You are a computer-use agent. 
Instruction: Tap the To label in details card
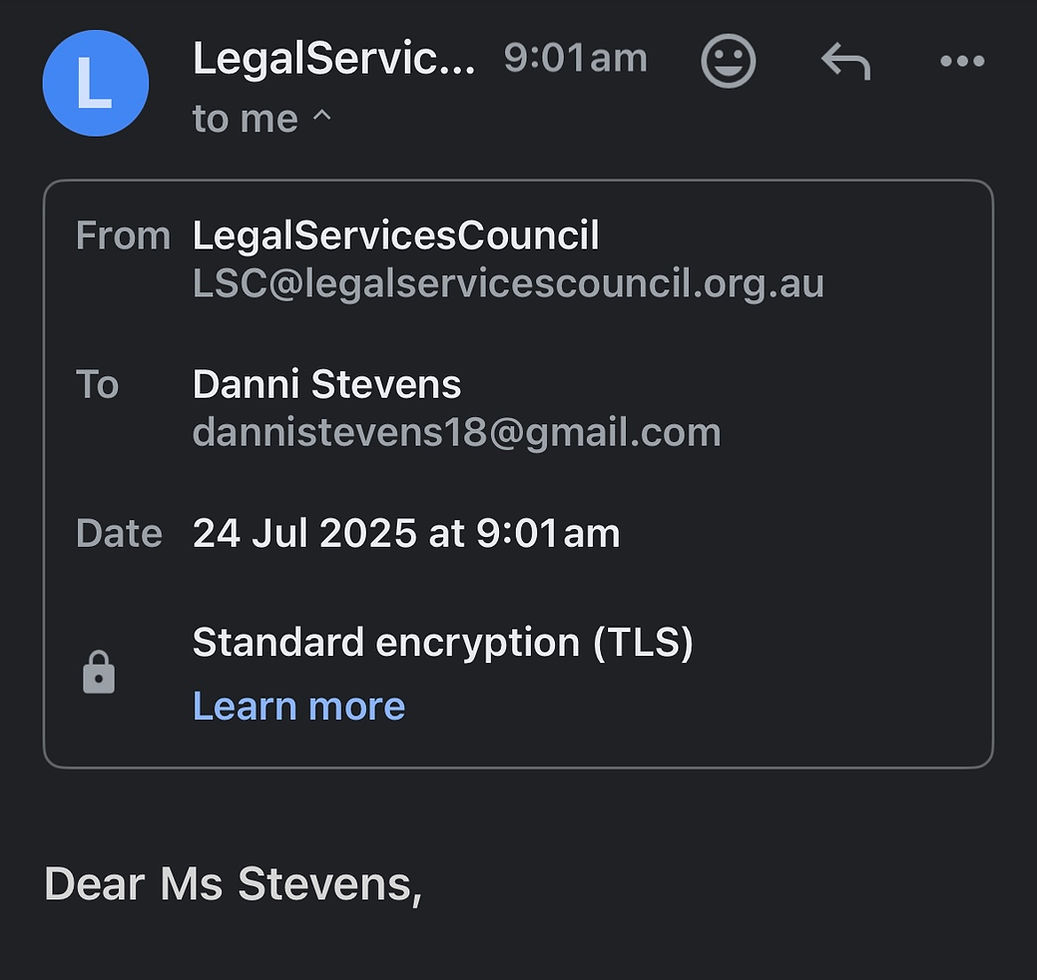(x=97, y=384)
